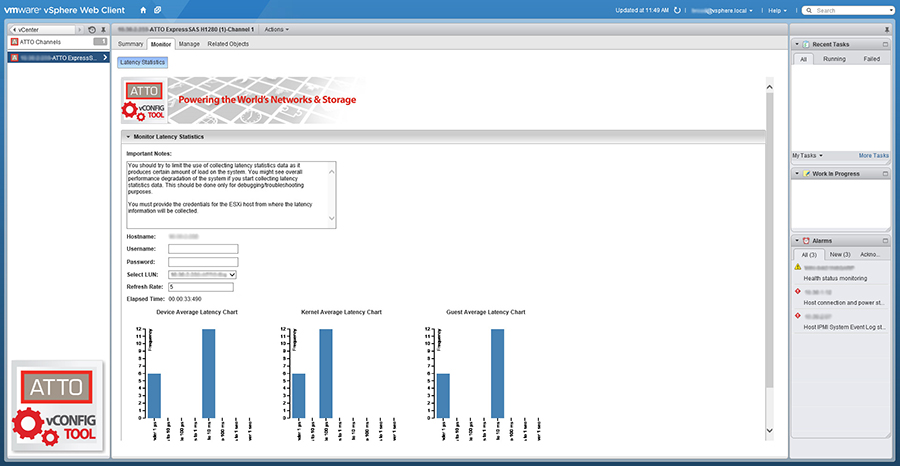Click the Password input field
Viewport: 900px width, 466px height.
click(203, 262)
